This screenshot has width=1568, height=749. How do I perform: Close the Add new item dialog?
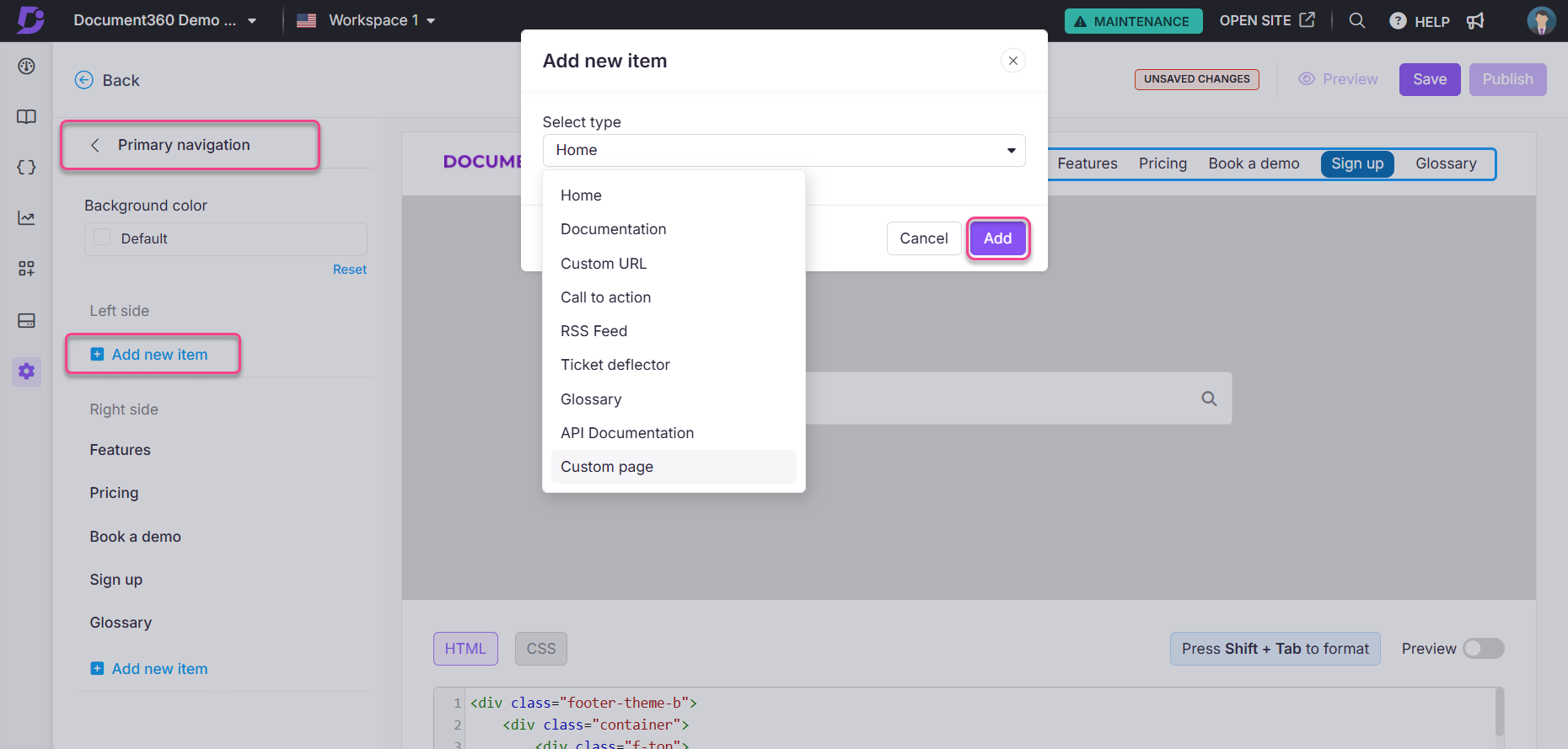[1013, 61]
